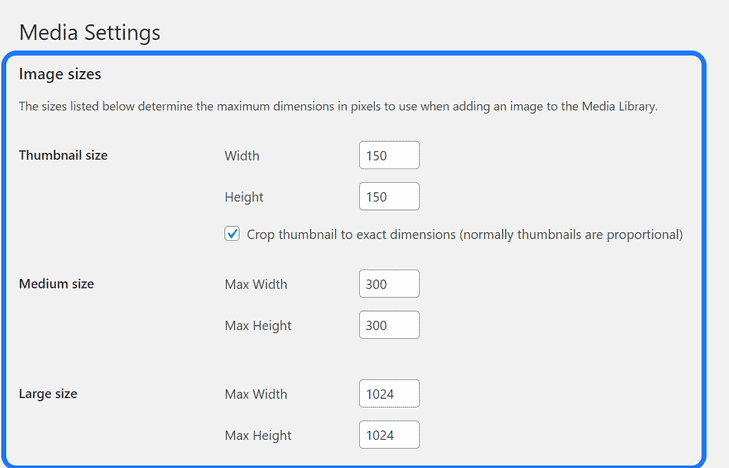Select the Medium size 'Max Width' label

click(256, 284)
